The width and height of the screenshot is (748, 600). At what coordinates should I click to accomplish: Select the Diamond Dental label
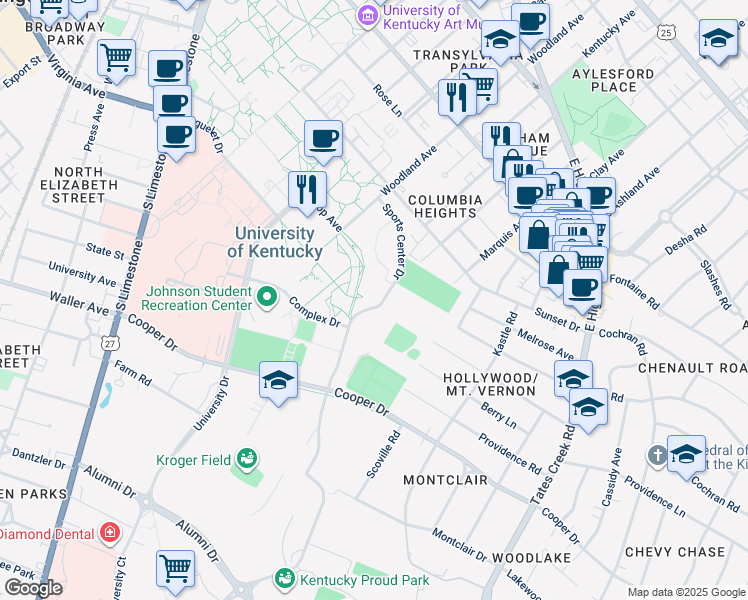pyautogui.click(x=47, y=534)
